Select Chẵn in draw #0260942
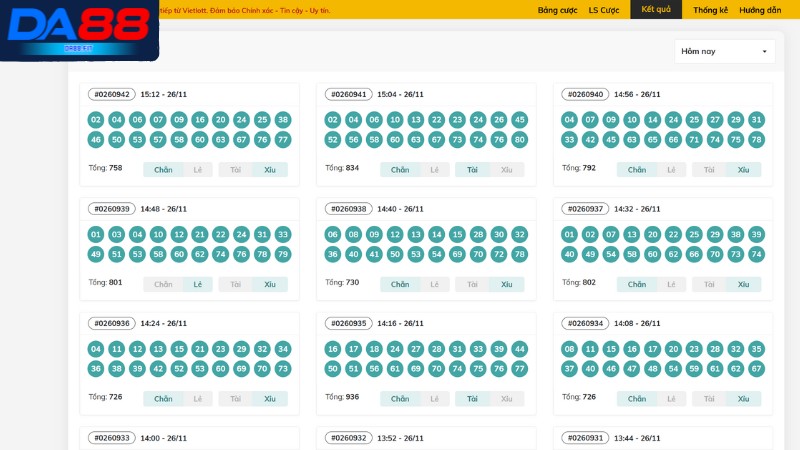 pyautogui.click(x=163, y=170)
